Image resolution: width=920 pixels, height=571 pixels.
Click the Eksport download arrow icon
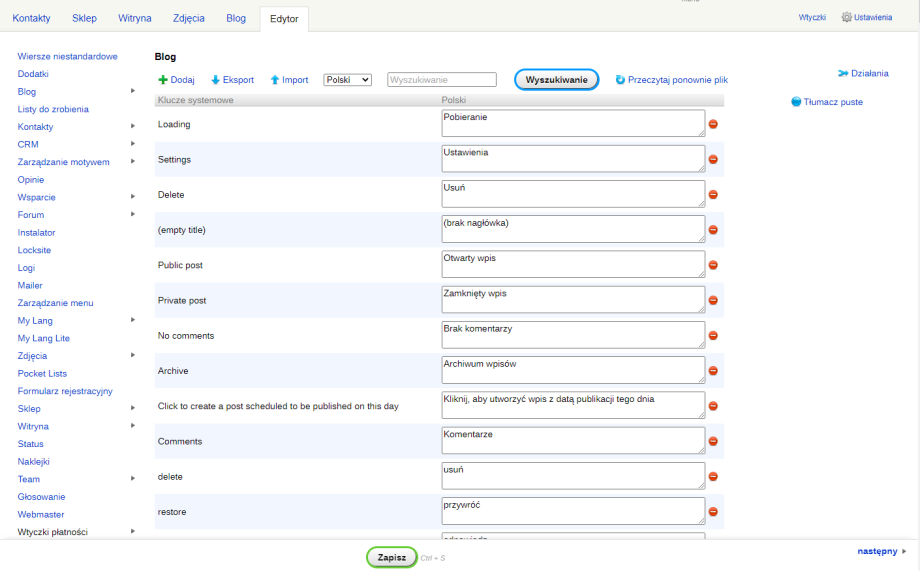tap(215, 80)
